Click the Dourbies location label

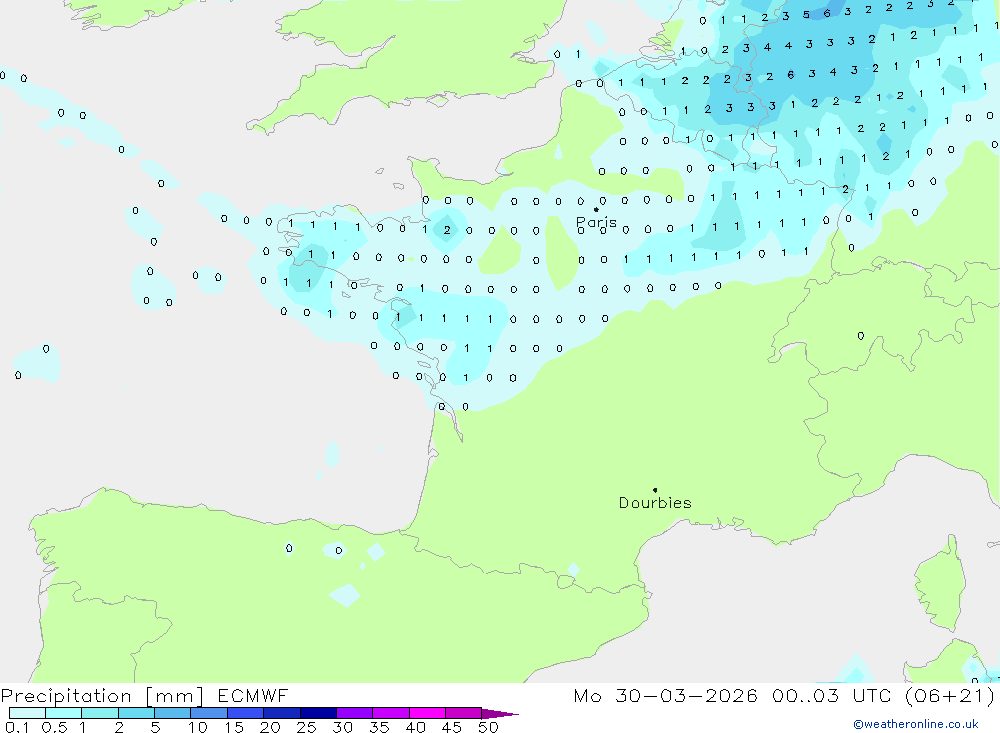point(655,503)
